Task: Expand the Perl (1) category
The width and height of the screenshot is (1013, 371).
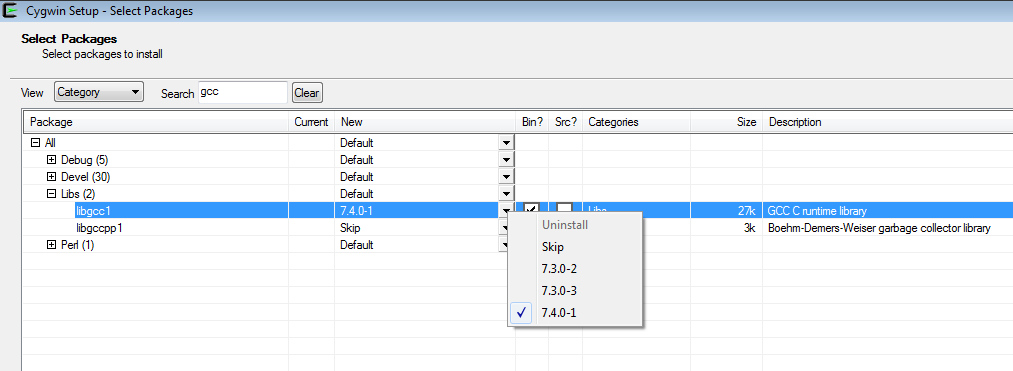Action: [x=52, y=245]
